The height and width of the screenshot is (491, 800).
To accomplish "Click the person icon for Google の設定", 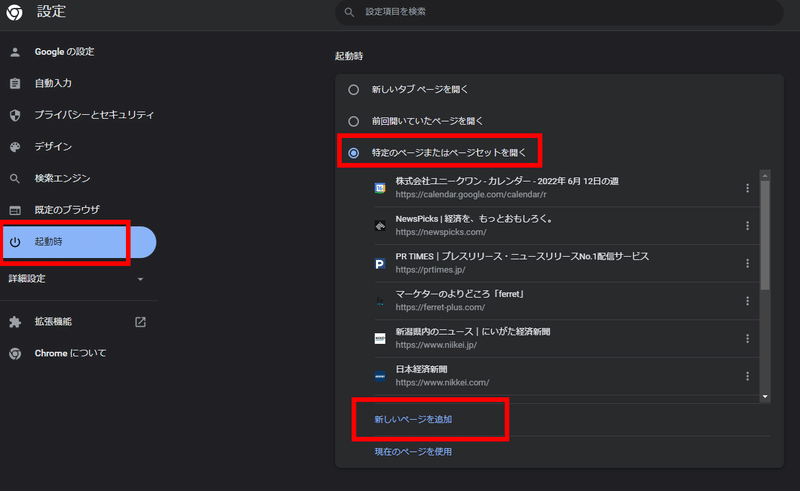I will point(15,52).
